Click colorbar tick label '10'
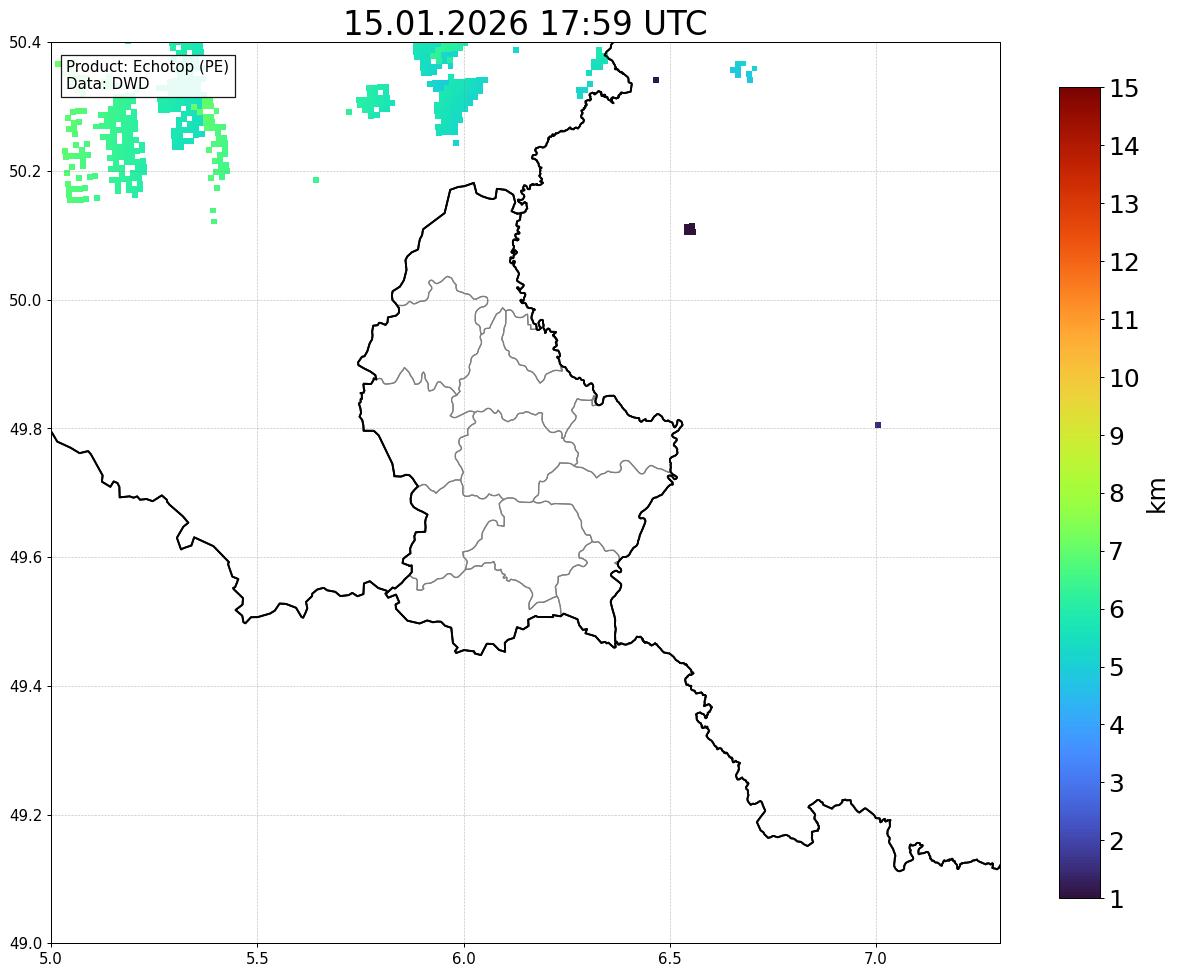The height and width of the screenshot is (976, 1178). click(1124, 378)
